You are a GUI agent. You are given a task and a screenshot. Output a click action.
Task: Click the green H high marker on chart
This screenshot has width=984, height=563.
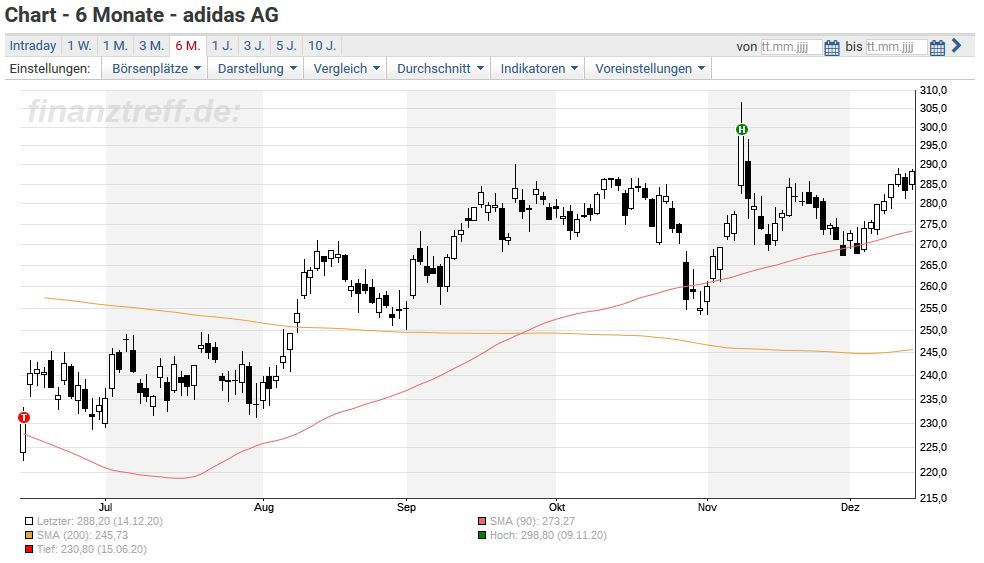742,129
